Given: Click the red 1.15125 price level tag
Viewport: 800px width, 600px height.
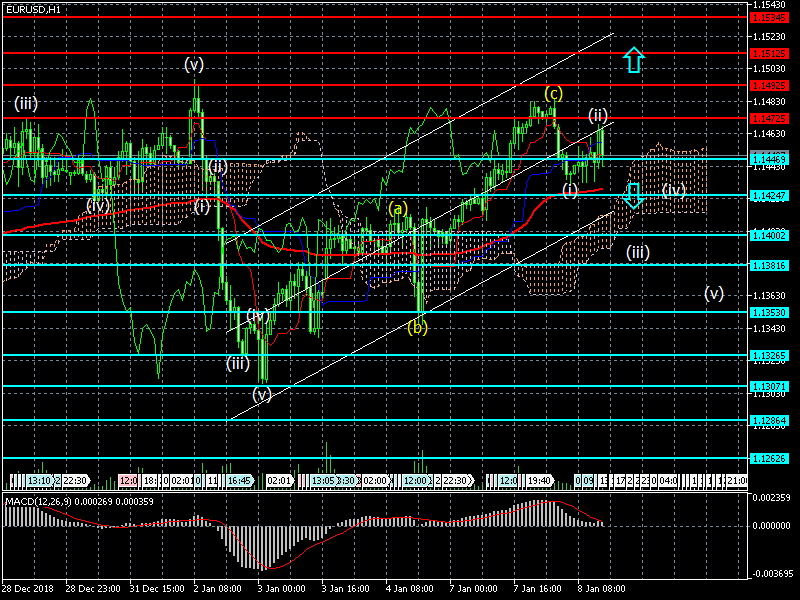Looking at the screenshot, I should click(x=769, y=53).
